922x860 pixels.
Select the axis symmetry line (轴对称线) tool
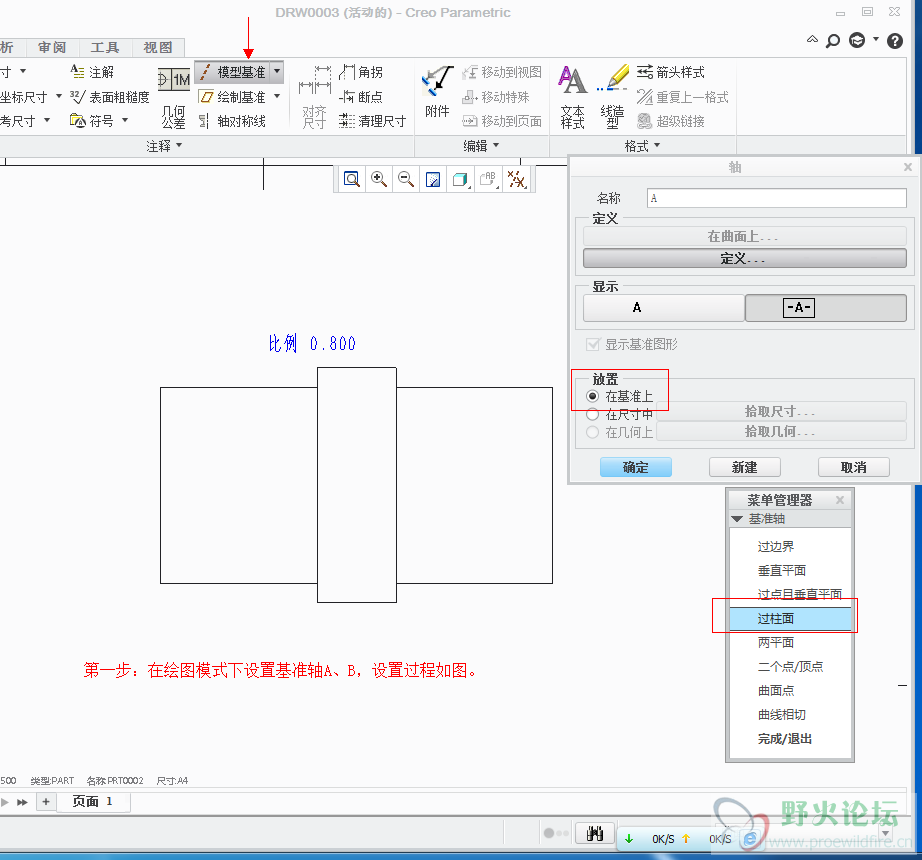click(x=233, y=121)
